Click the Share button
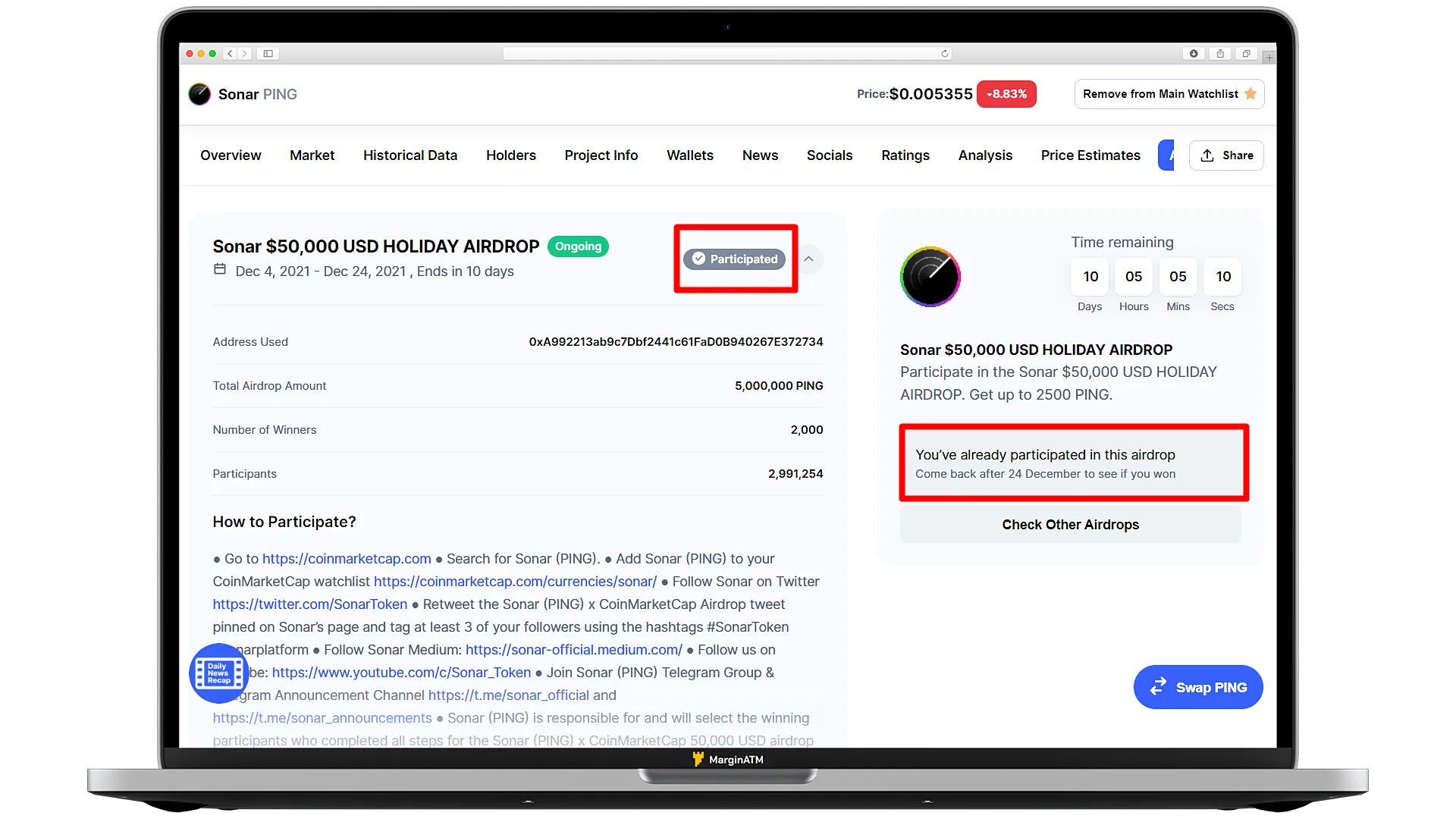The width and height of the screenshot is (1456, 819). [x=1226, y=155]
